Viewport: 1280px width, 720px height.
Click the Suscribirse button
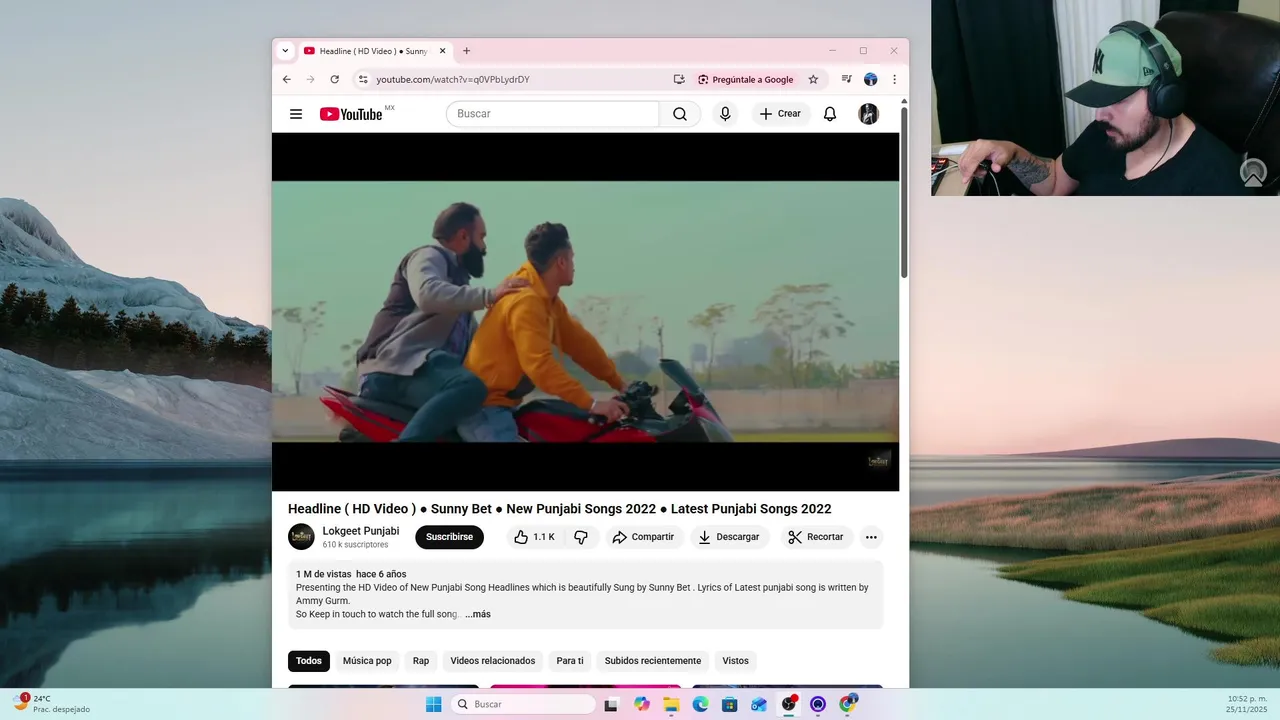click(449, 537)
